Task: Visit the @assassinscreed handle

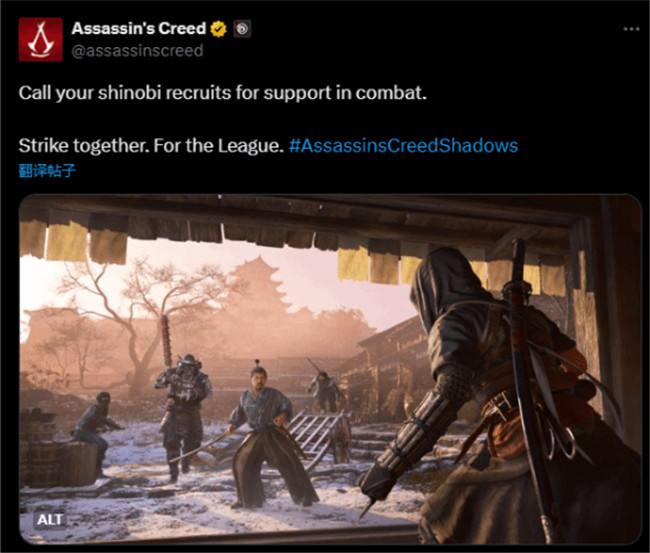Action: 137,51
